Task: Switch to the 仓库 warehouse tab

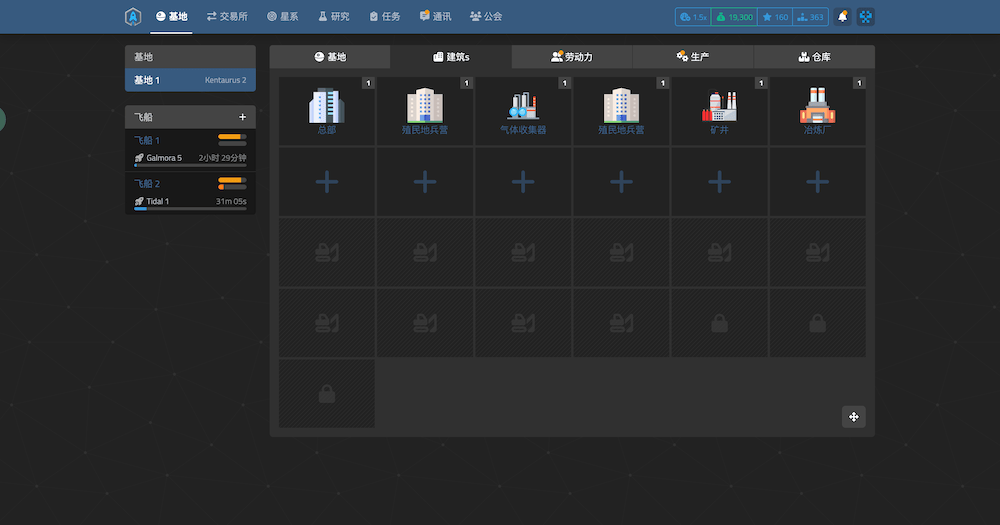Action: coord(814,57)
